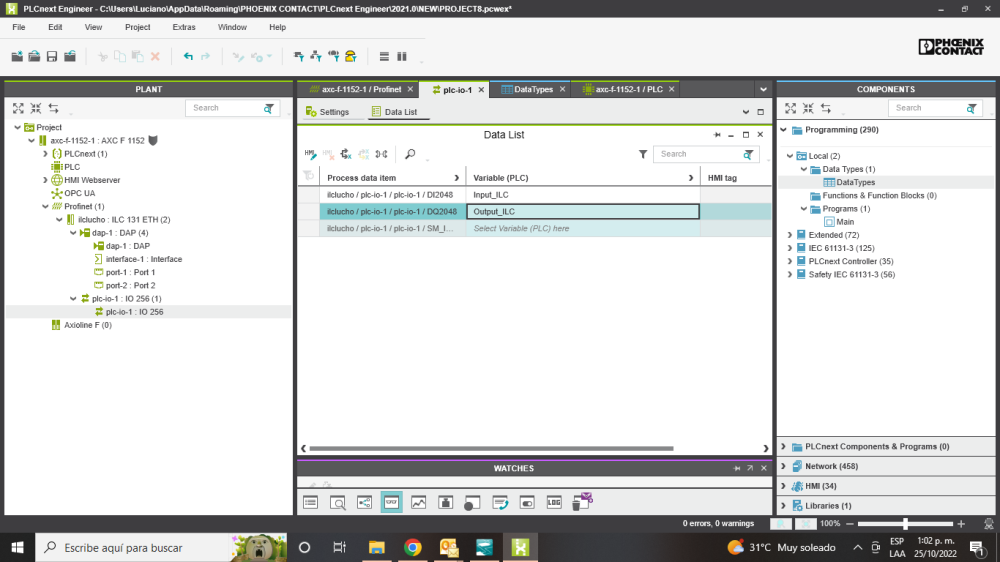
Task: Open Google Chrome from the taskbar
Action: 413,547
